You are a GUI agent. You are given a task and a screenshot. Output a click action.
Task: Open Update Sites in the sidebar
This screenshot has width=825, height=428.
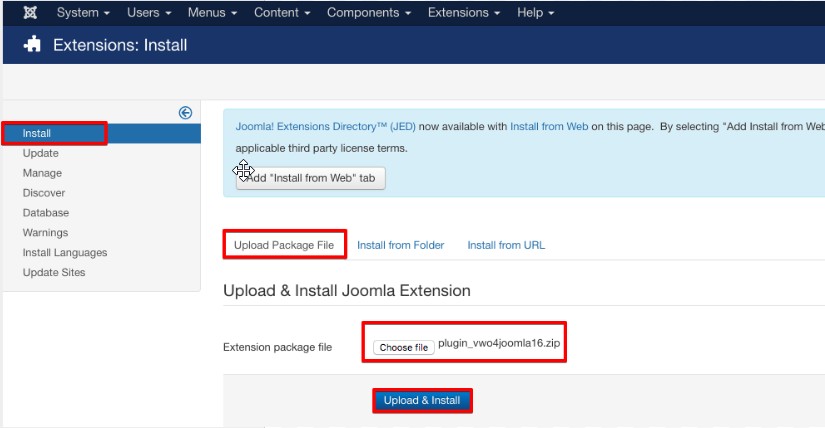point(54,272)
